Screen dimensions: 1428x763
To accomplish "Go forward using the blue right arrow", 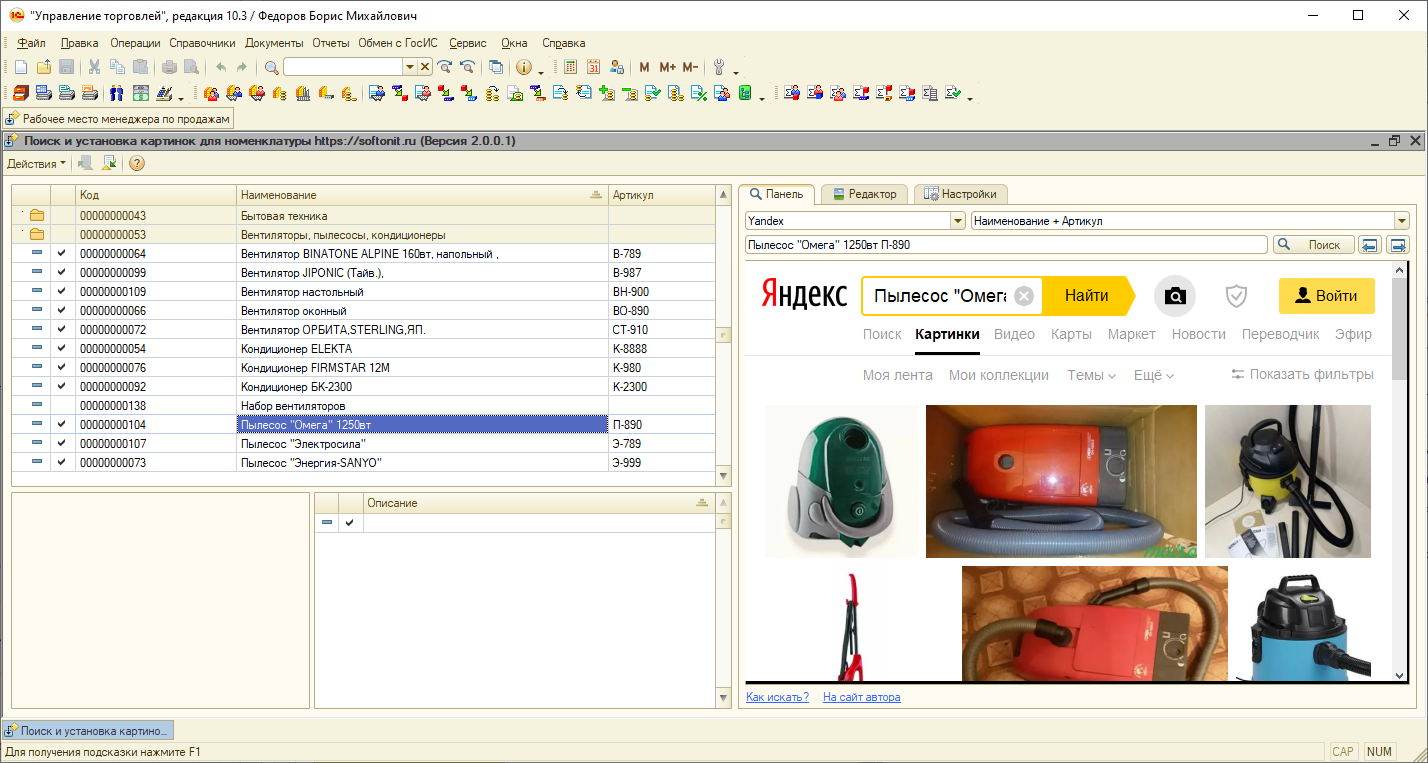I will click(1398, 245).
